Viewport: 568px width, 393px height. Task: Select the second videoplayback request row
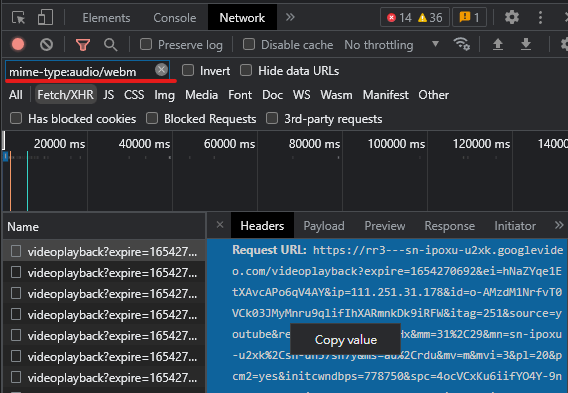[x=104, y=272]
